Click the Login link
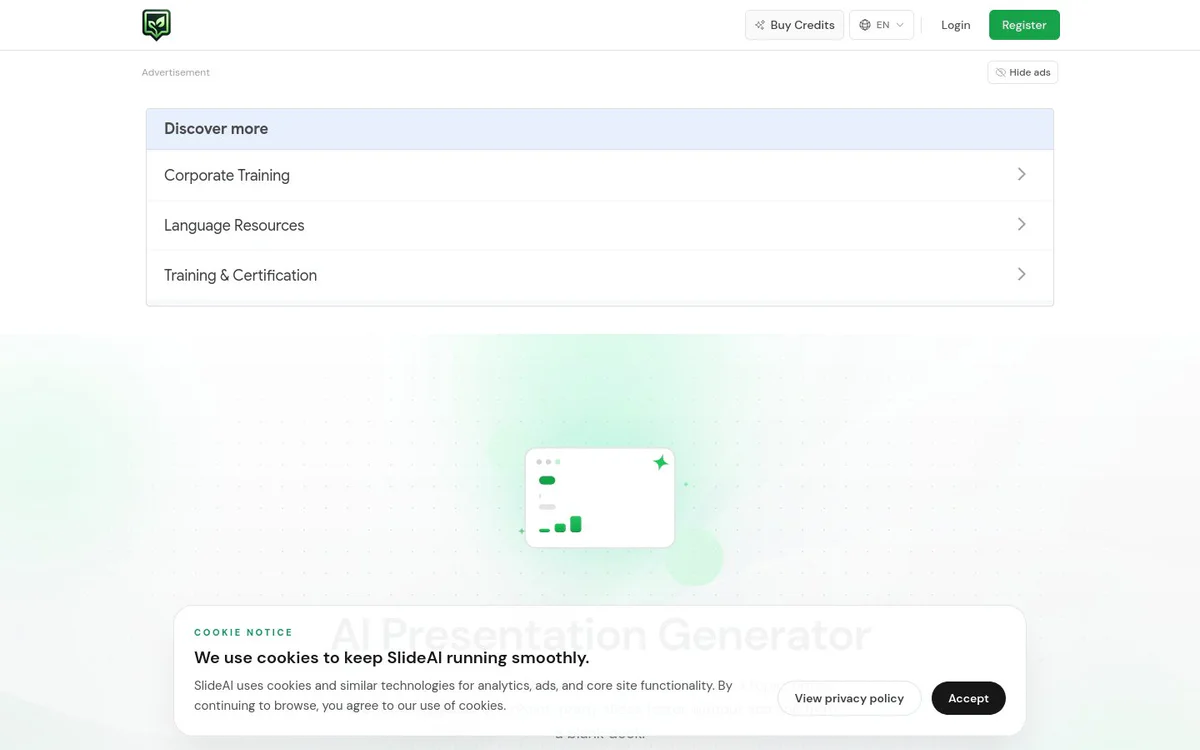 click(x=955, y=25)
